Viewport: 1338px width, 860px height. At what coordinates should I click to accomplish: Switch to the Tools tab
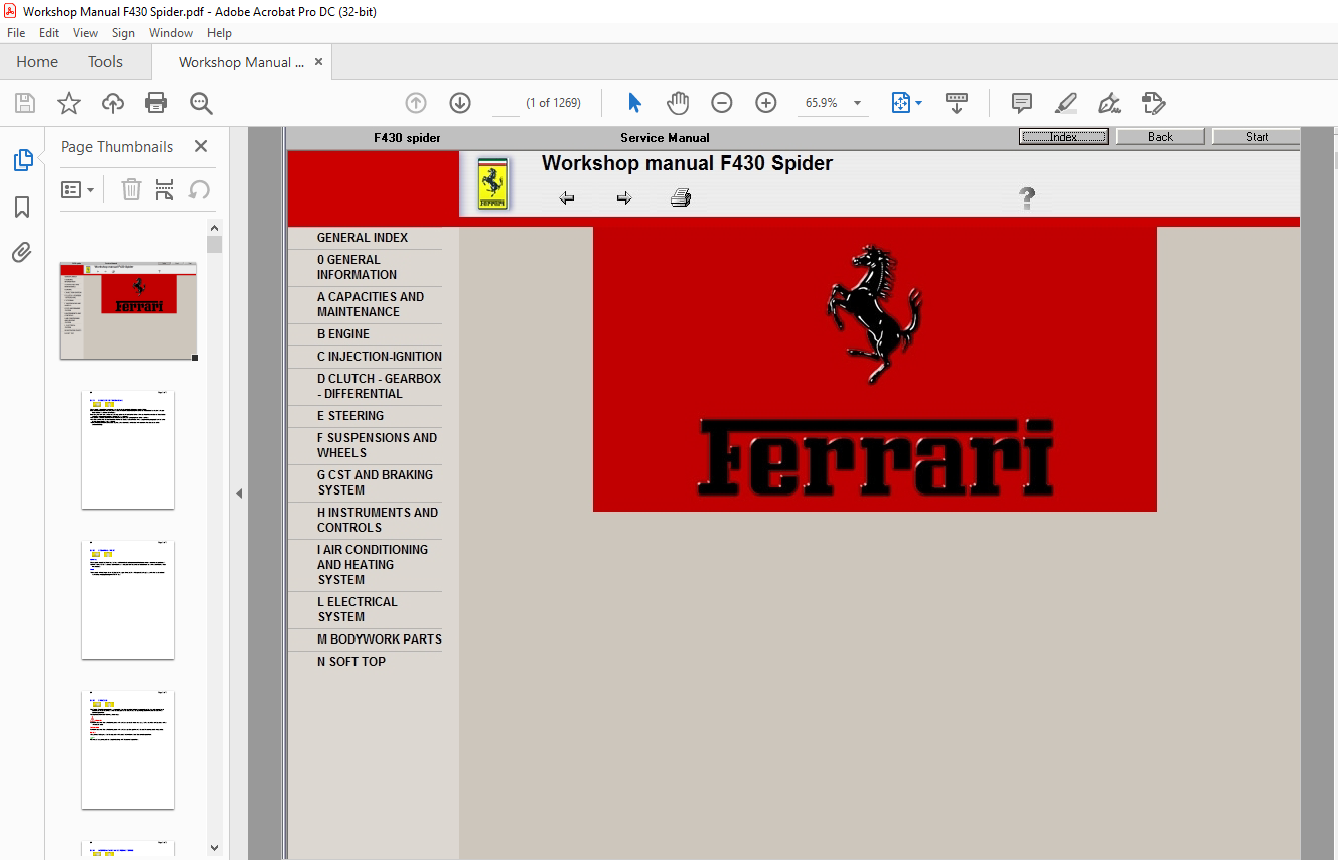tap(105, 62)
